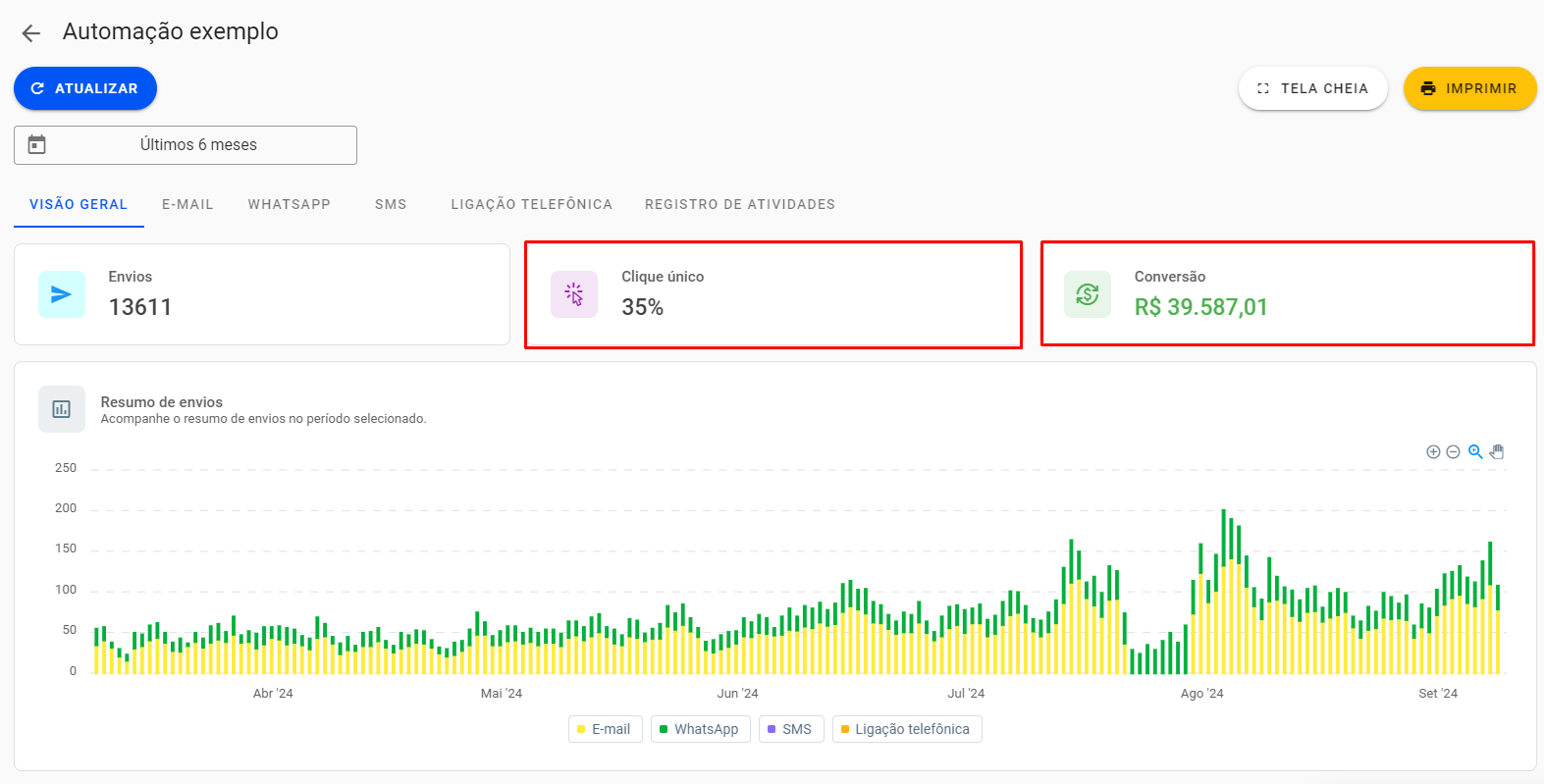Image resolution: width=1544 pixels, height=784 pixels.
Task: Click the Envios label
Action: pos(131,277)
